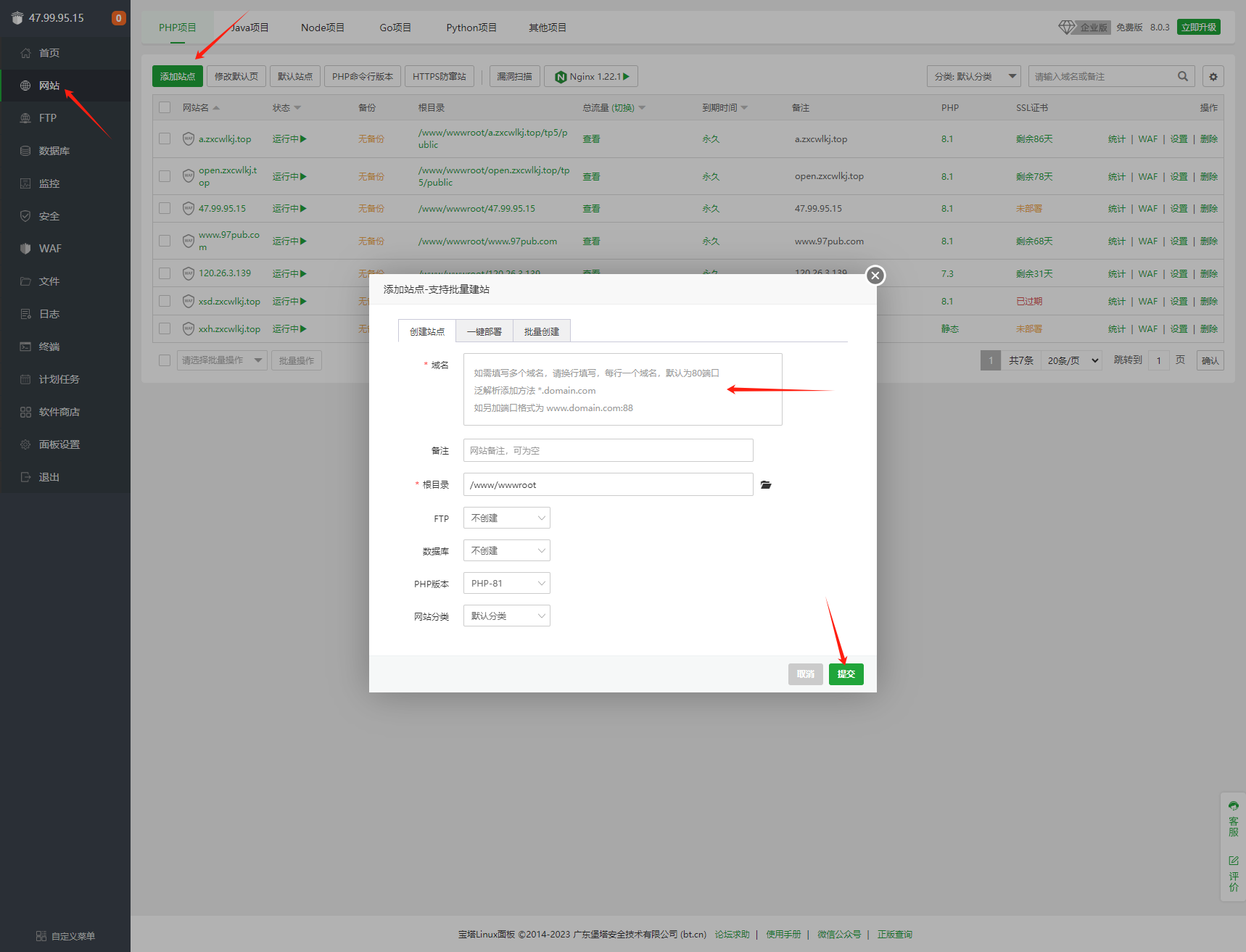Open the 计划任务 schedule icon

pos(25,379)
